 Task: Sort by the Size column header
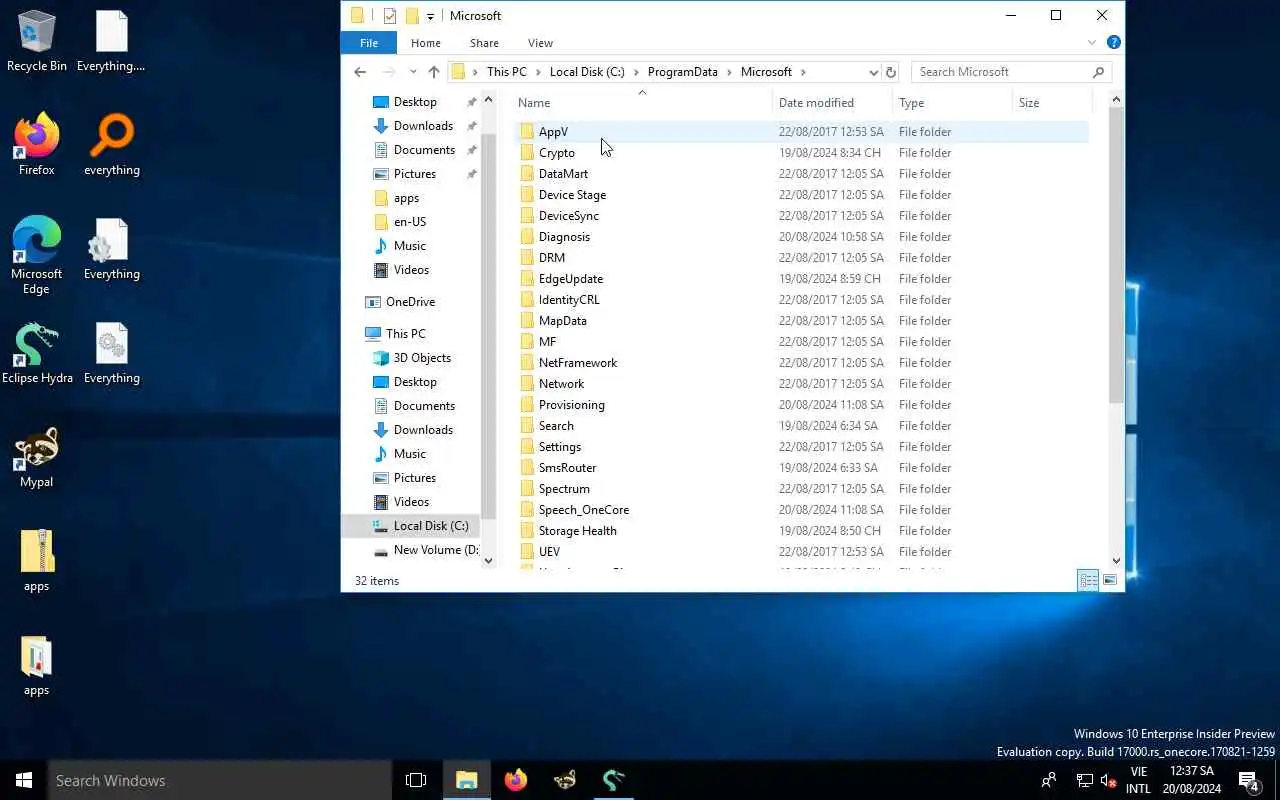[x=1050, y=103]
